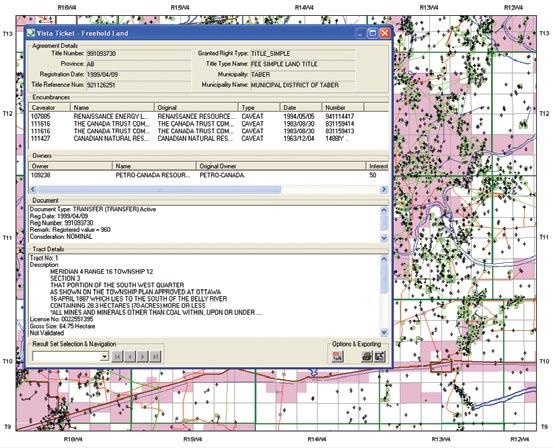Click the Registration Date field 1999/04/09
This screenshot has width=553, height=448.
tap(139, 74)
